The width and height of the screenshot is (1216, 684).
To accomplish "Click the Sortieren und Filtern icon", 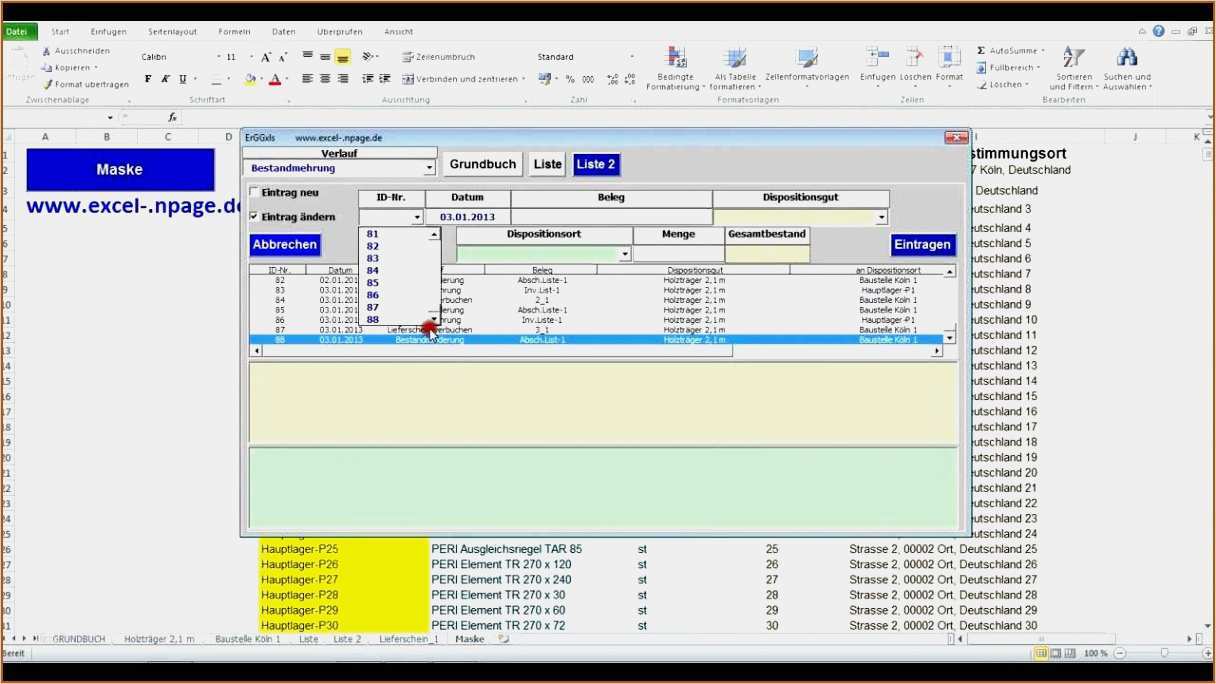I will [x=1073, y=60].
